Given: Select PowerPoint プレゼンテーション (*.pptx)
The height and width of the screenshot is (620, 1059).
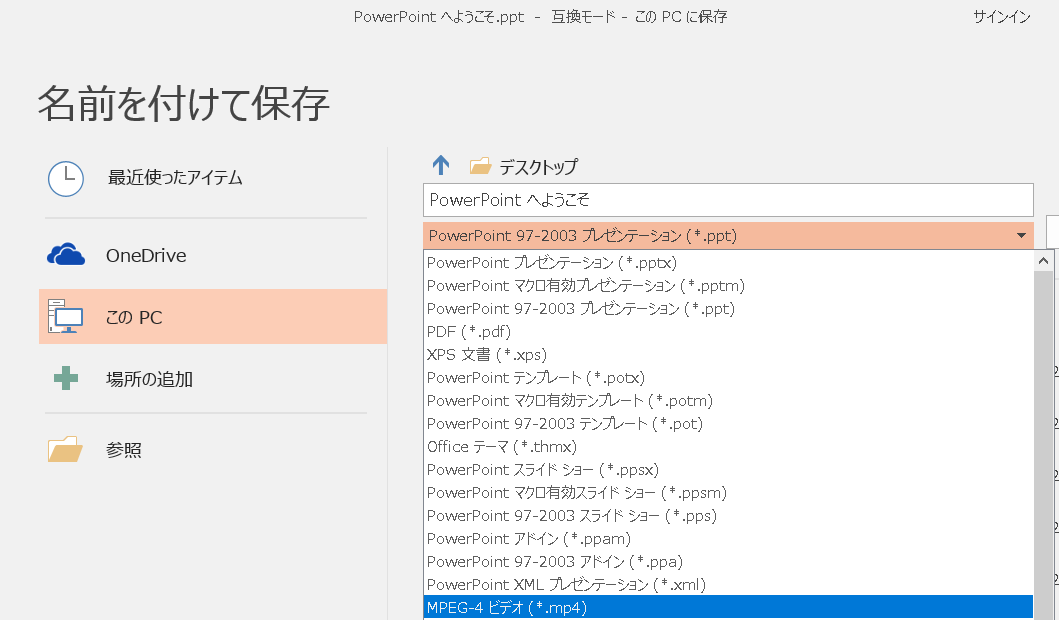Looking at the screenshot, I should click(x=728, y=263).
